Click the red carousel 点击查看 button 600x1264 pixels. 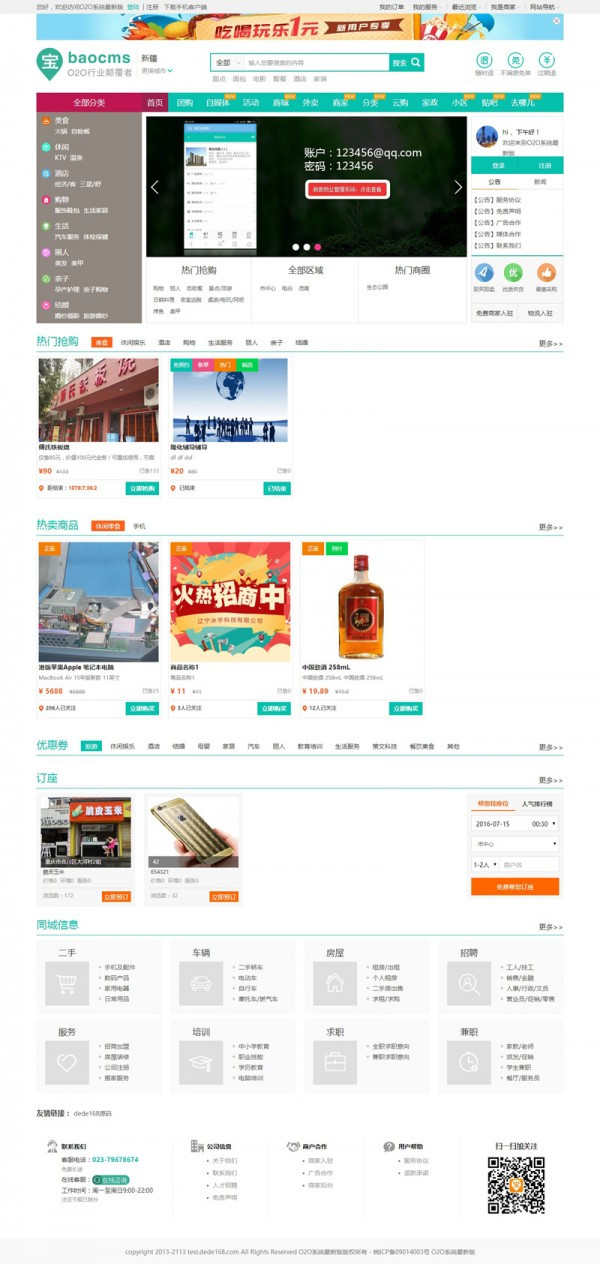346,188
